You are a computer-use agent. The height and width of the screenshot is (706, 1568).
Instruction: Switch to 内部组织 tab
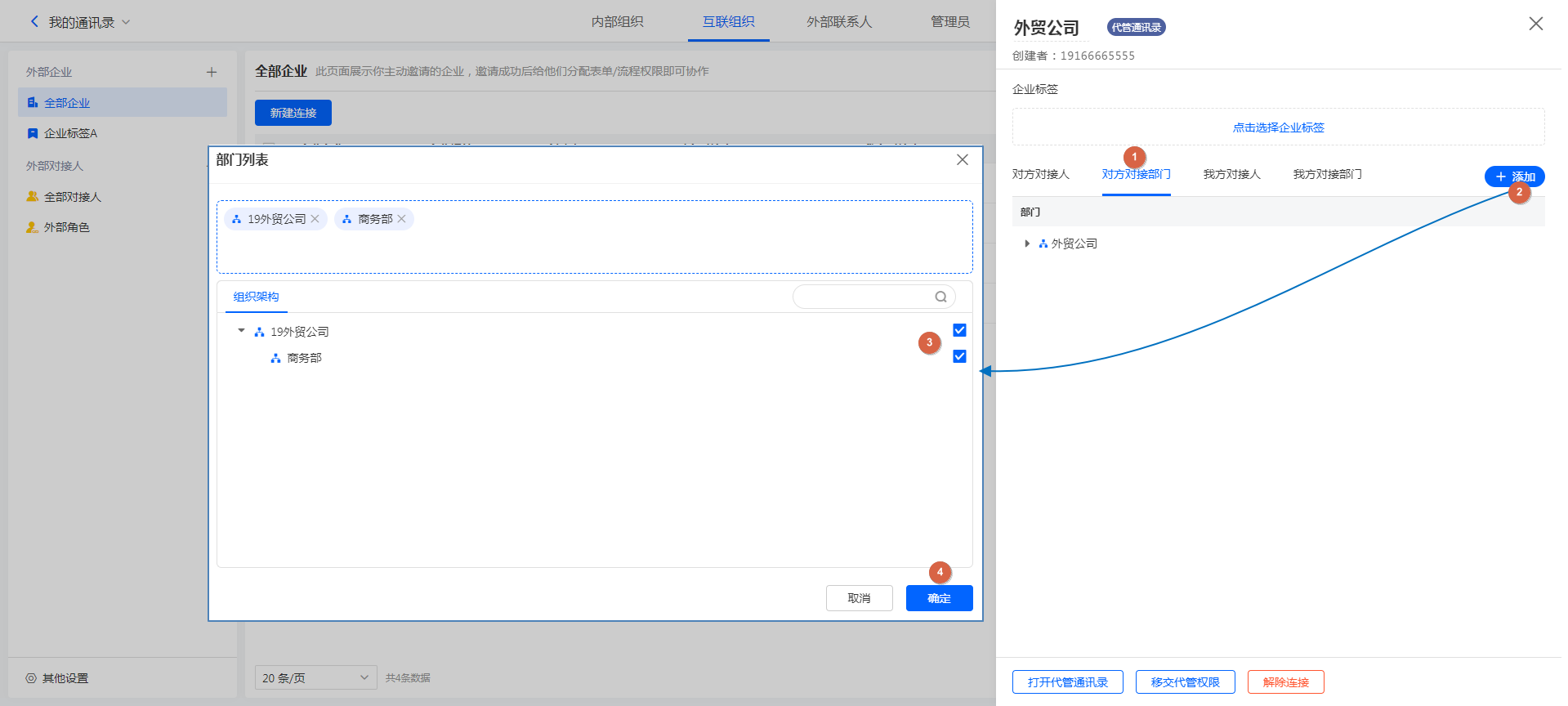[617, 22]
